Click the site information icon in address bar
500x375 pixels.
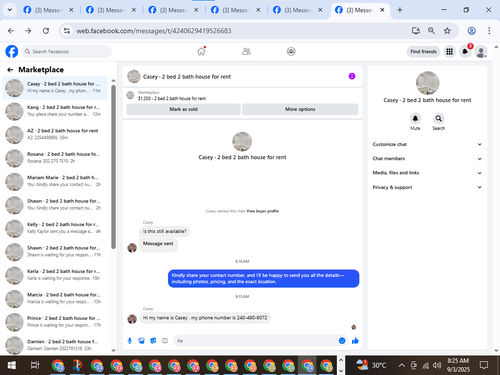click(x=67, y=31)
